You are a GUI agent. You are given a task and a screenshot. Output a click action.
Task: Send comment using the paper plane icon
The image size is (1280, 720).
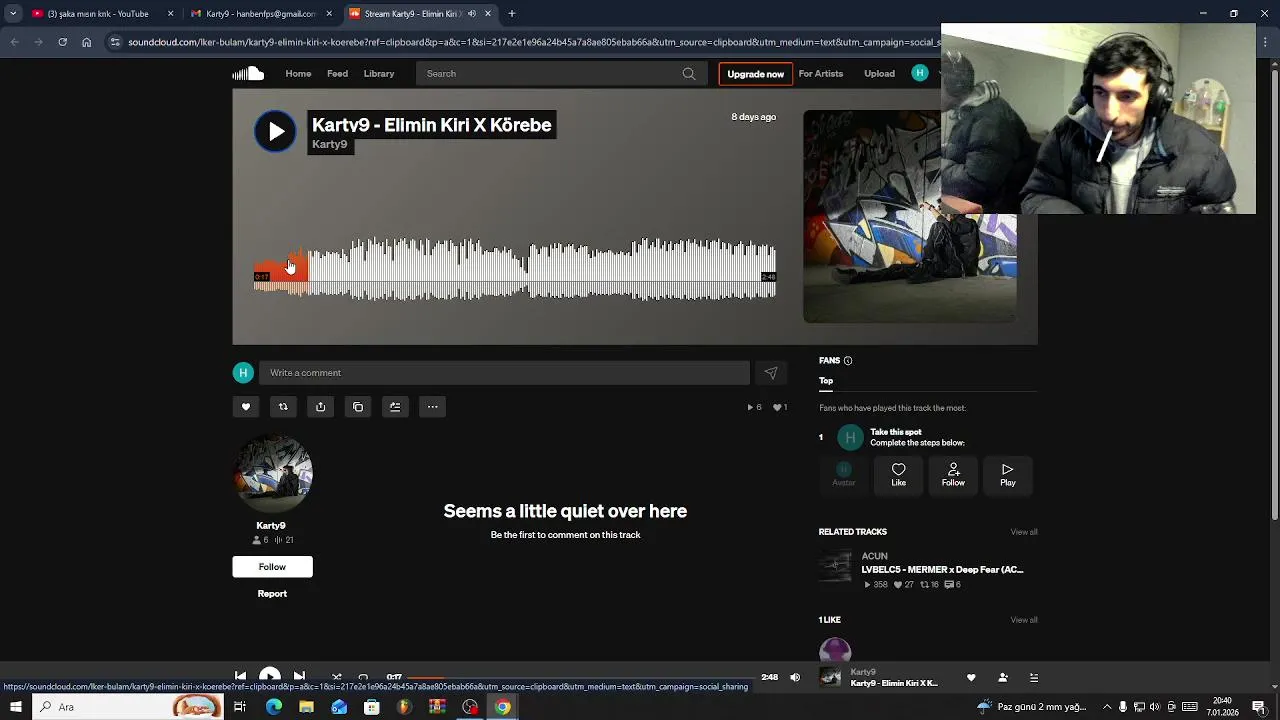[x=771, y=373]
